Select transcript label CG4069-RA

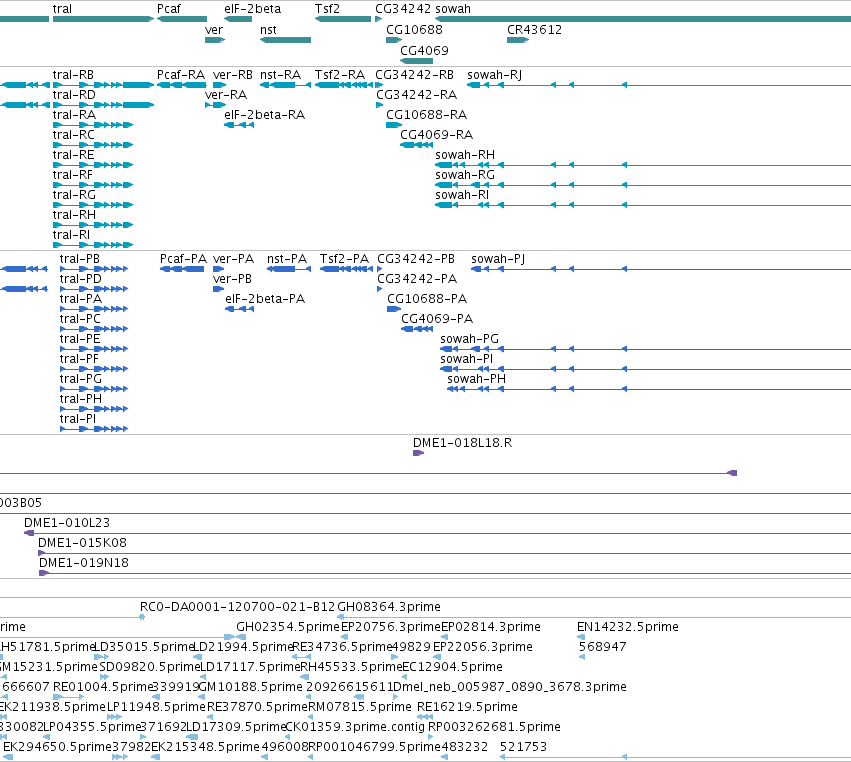coord(436,135)
